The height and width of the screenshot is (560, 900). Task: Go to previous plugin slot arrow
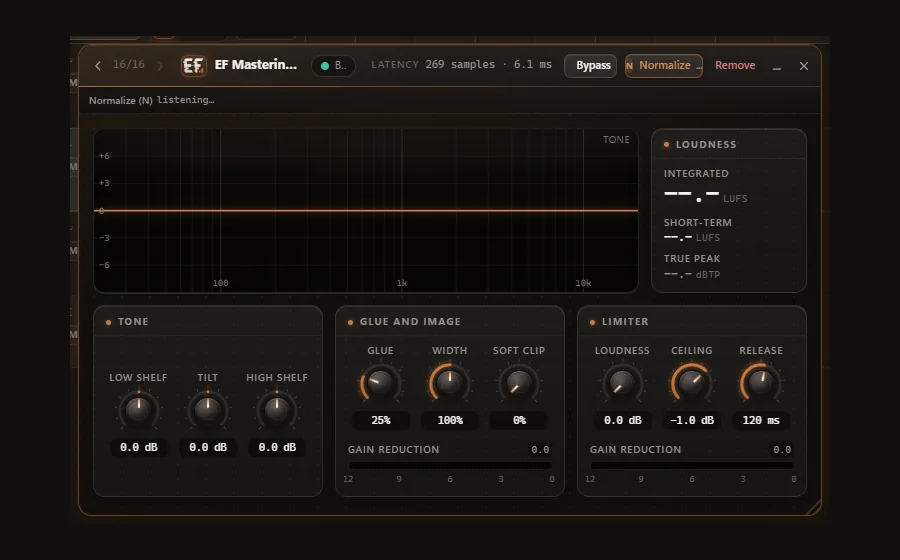pos(98,66)
